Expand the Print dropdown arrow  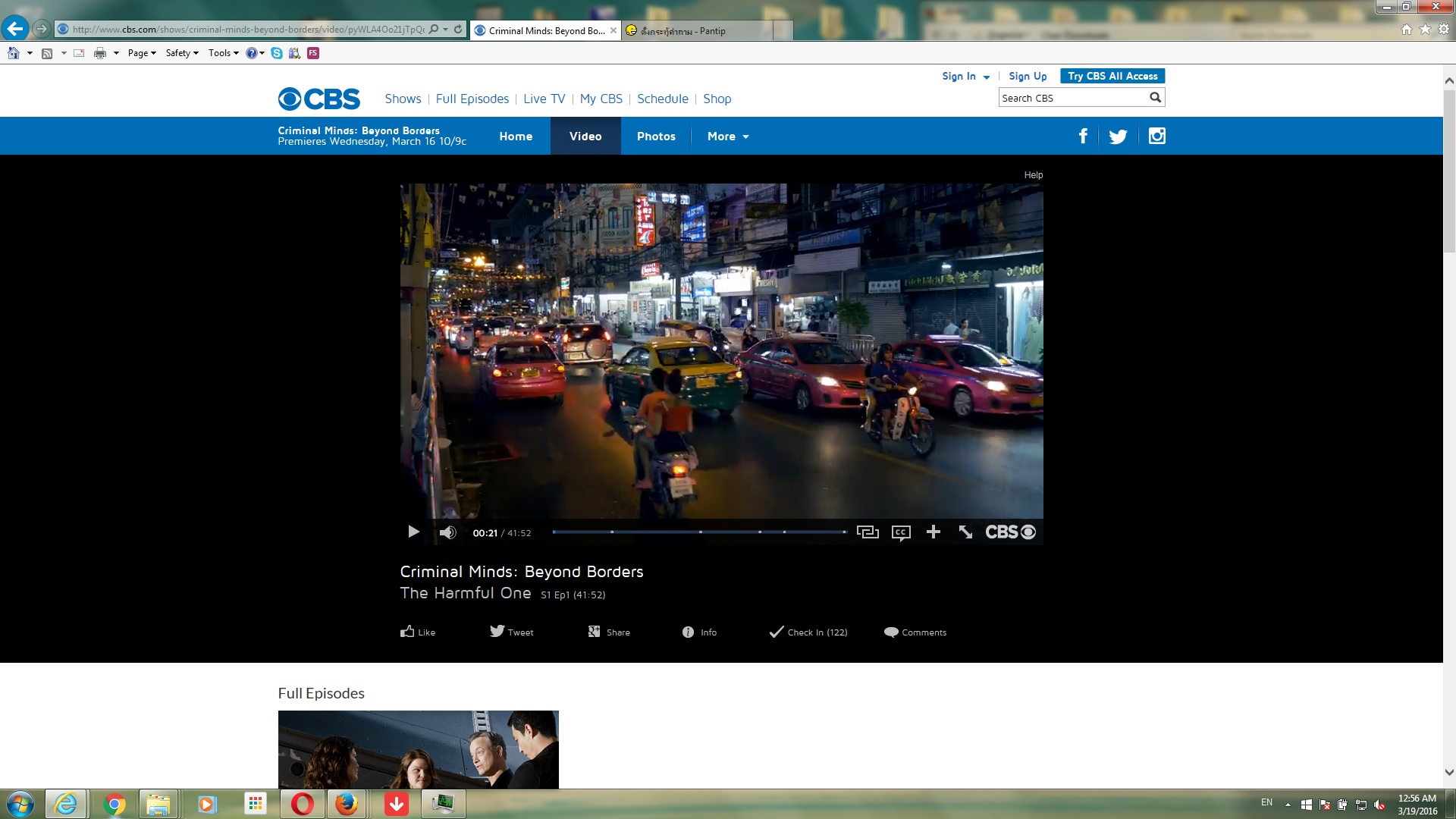pyautogui.click(x=116, y=53)
